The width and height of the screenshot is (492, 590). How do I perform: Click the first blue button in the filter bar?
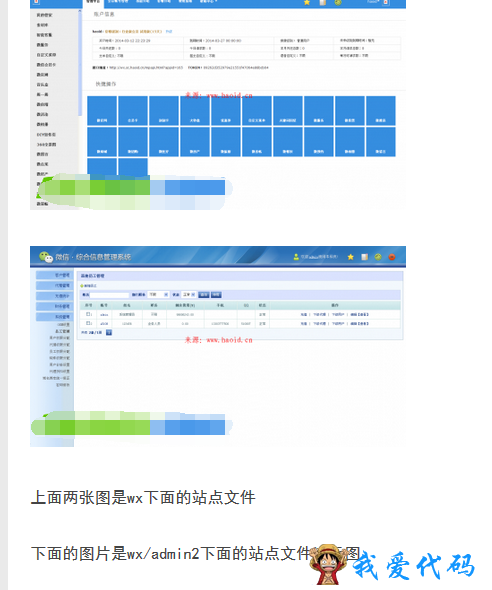click(203, 295)
